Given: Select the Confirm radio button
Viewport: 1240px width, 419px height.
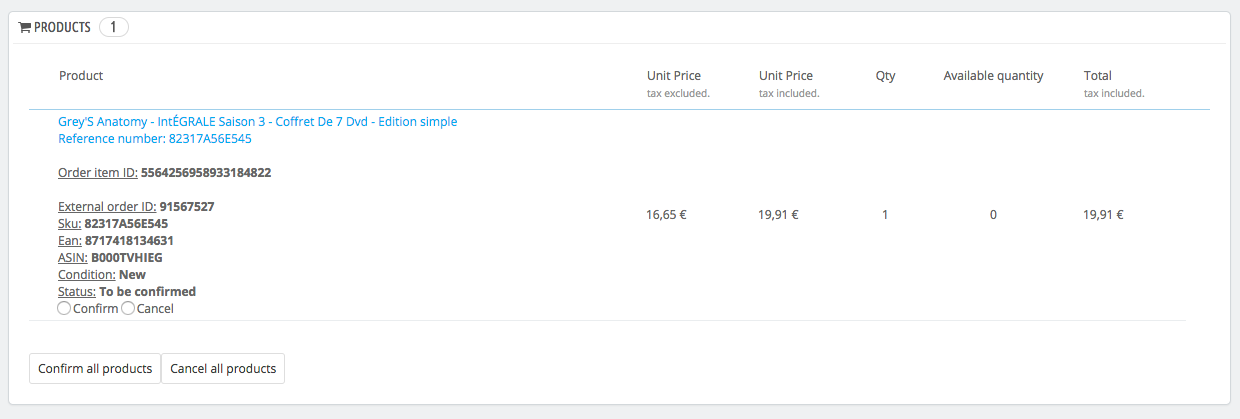Looking at the screenshot, I should tap(65, 309).
